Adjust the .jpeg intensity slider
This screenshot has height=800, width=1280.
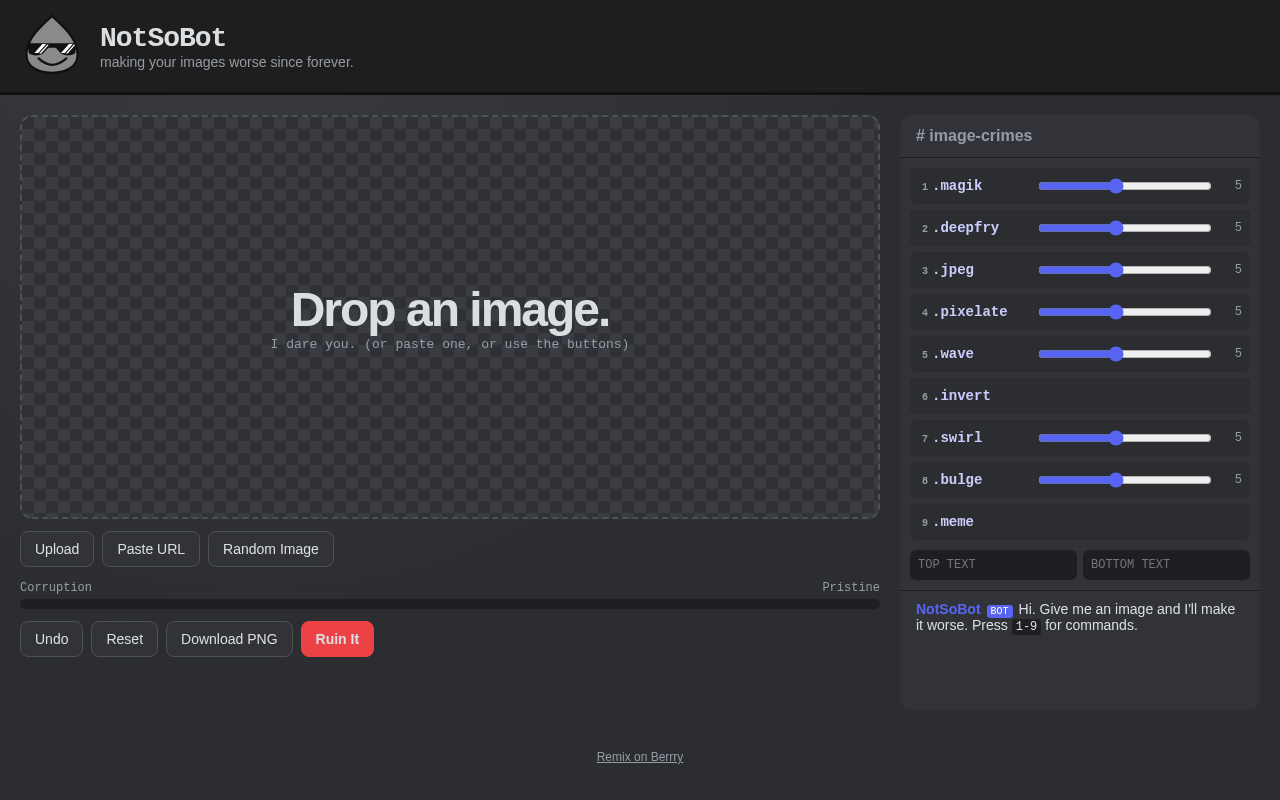1125,270
